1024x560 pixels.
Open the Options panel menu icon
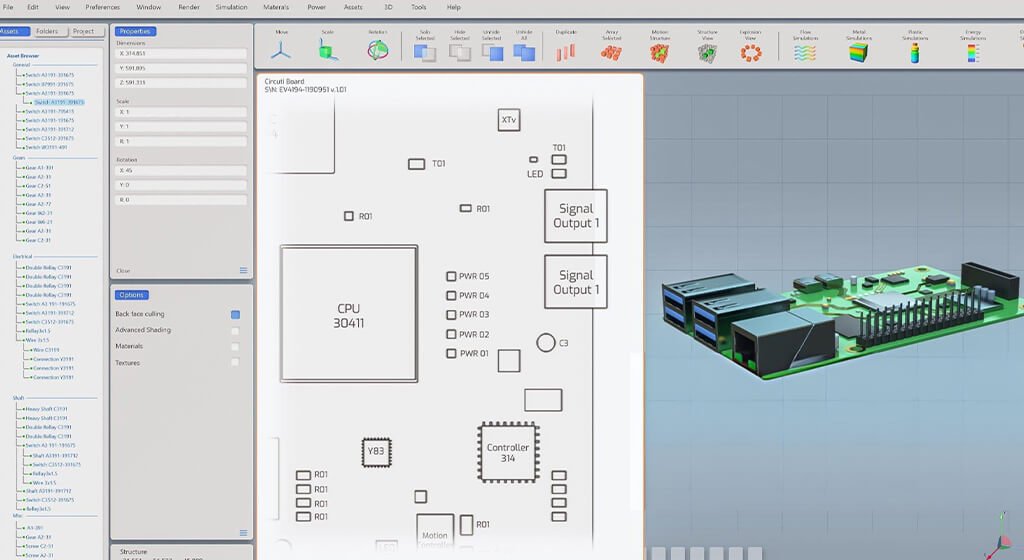point(244,533)
